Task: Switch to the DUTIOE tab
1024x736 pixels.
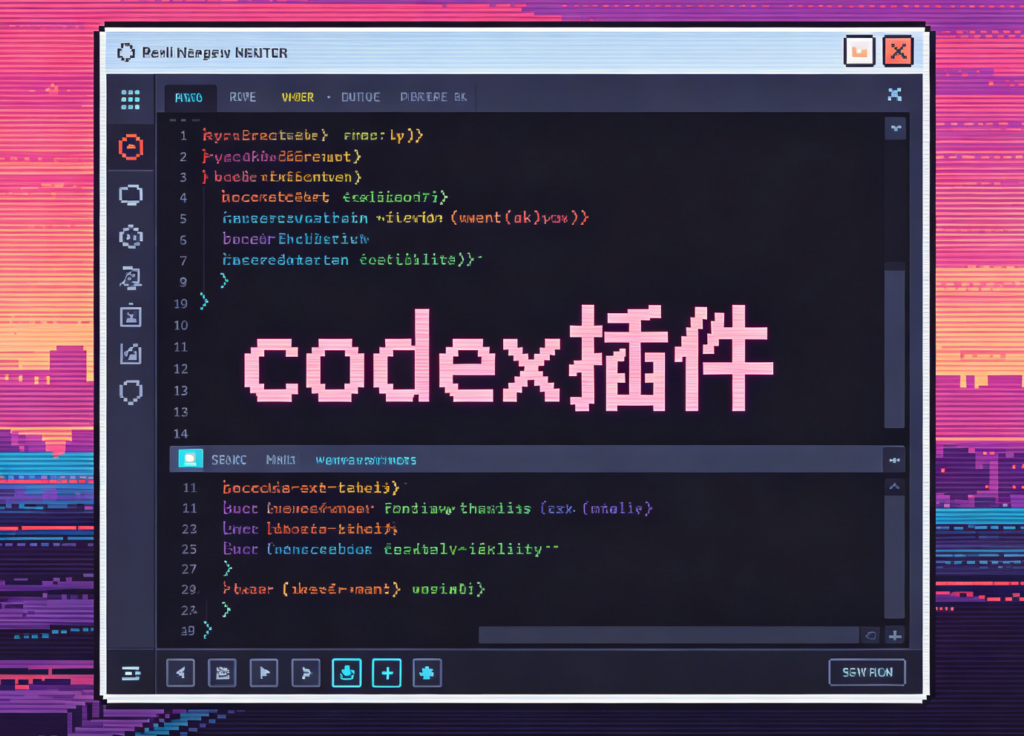Action: [x=360, y=97]
